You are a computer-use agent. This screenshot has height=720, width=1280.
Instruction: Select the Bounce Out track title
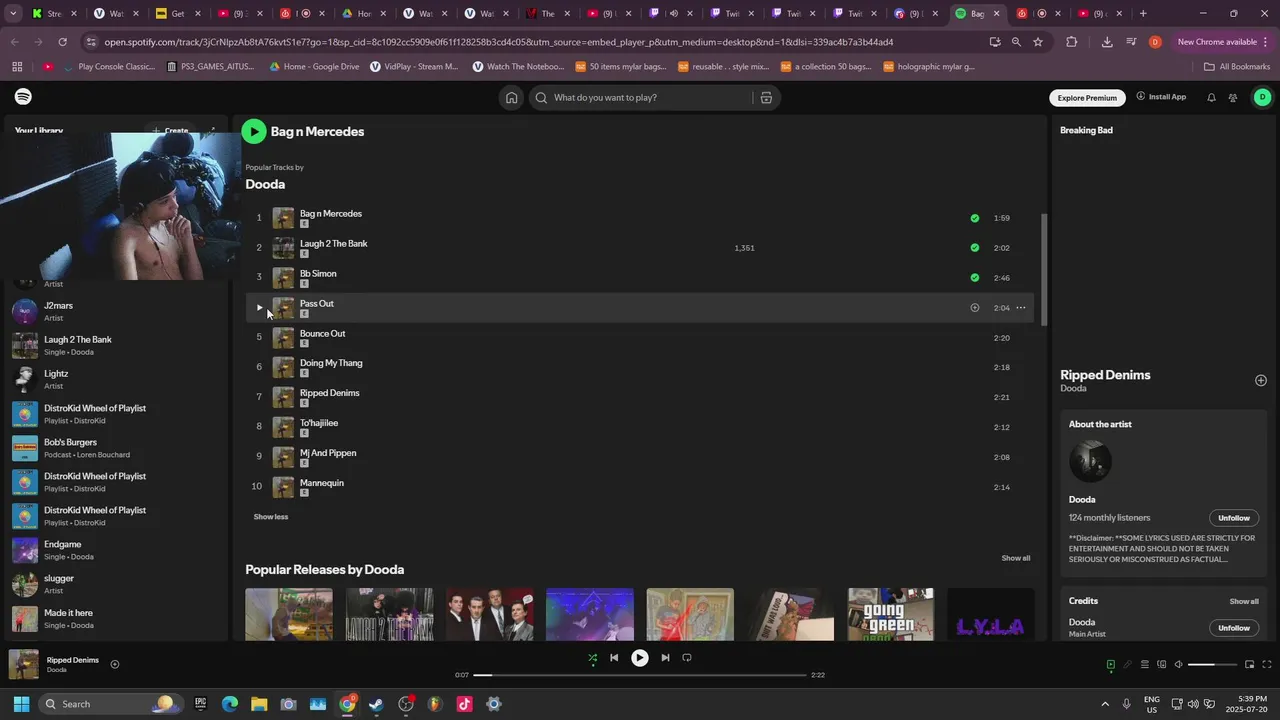(x=322, y=333)
